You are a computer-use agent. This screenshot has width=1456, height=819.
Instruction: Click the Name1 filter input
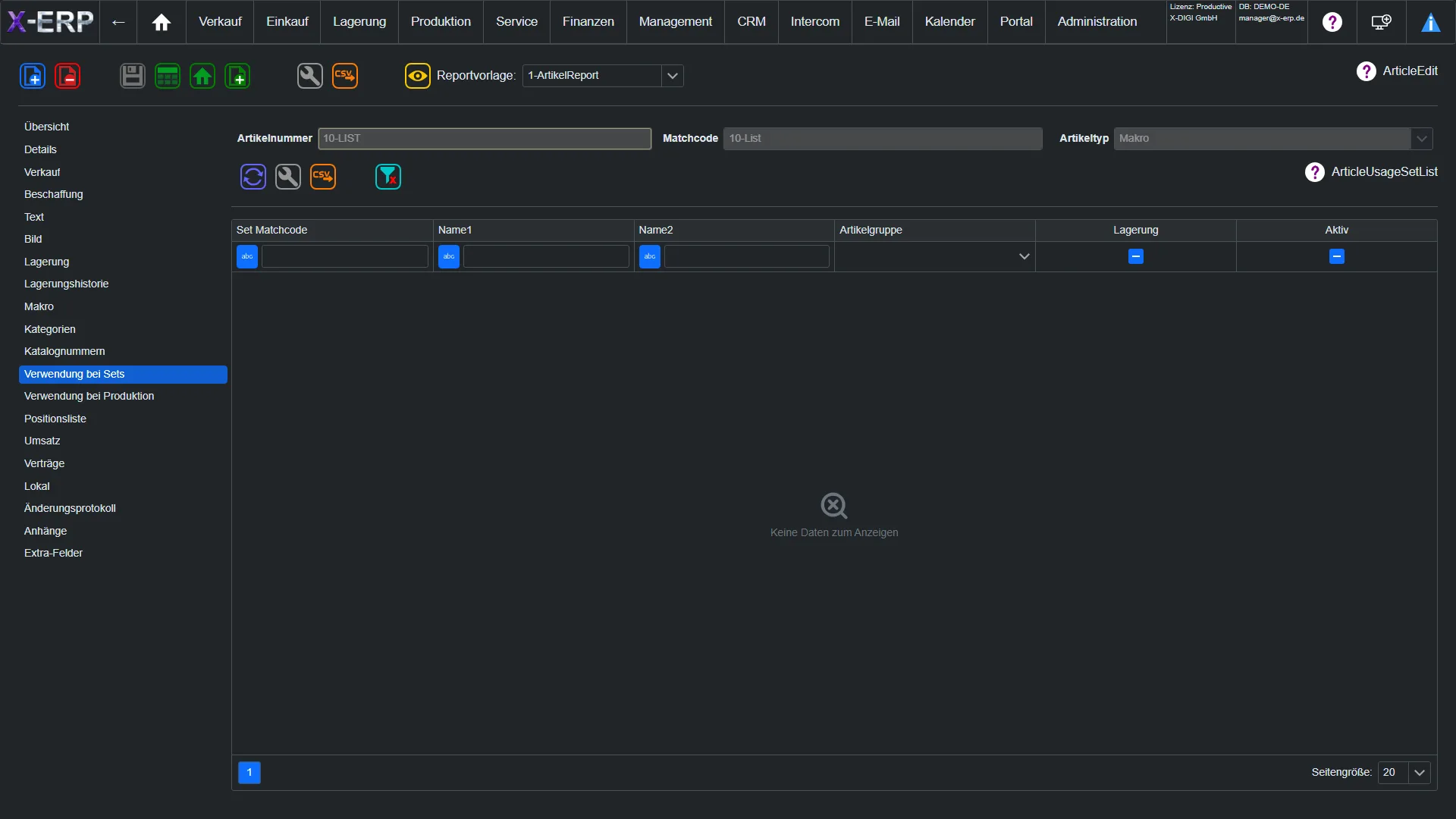pos(546,256)
